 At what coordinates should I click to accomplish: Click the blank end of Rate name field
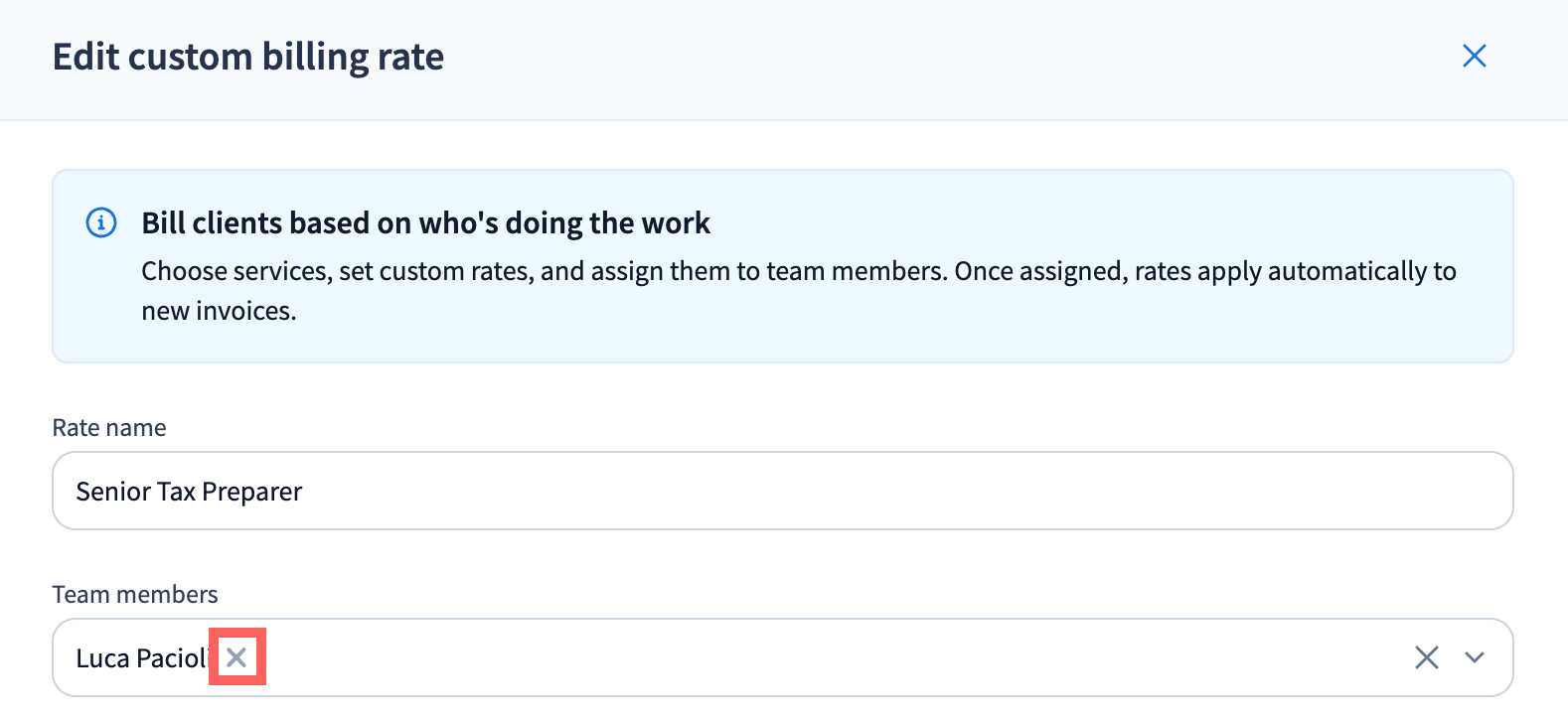(x=1192, y=491)
